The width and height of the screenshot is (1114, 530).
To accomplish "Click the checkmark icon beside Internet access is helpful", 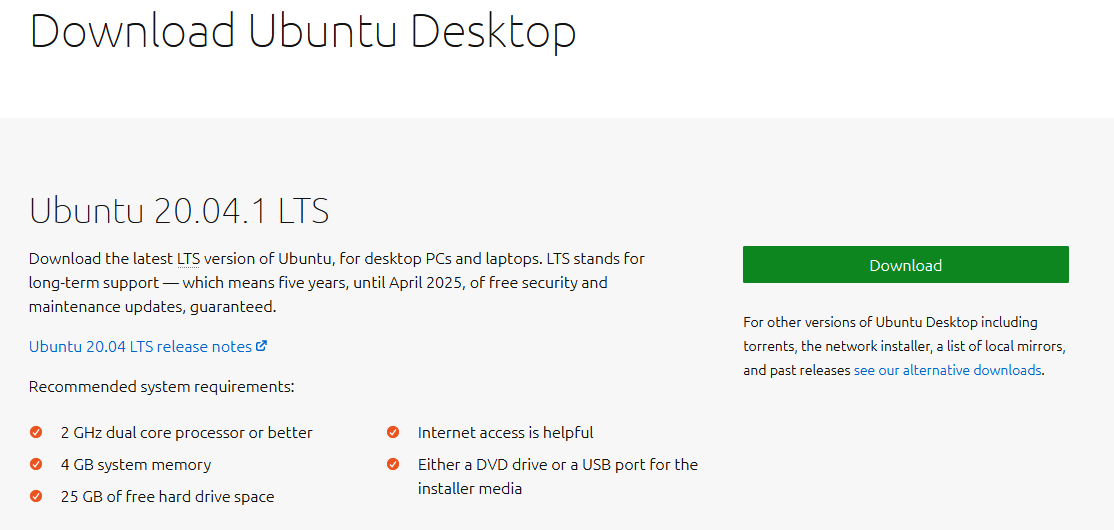I will point(393,432).
